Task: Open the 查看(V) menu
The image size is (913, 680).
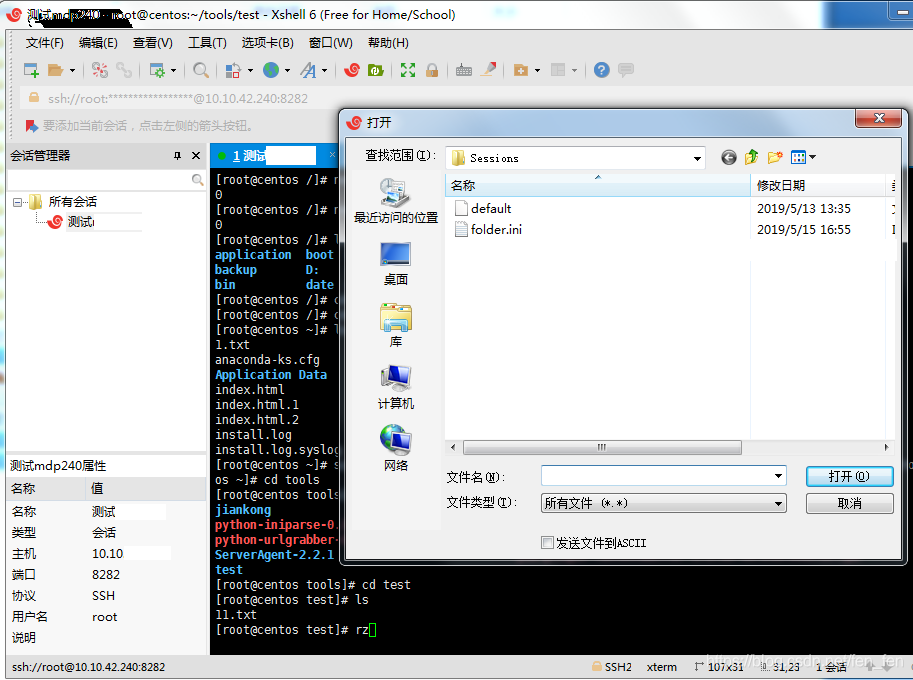Action: [x=153, y=43]
